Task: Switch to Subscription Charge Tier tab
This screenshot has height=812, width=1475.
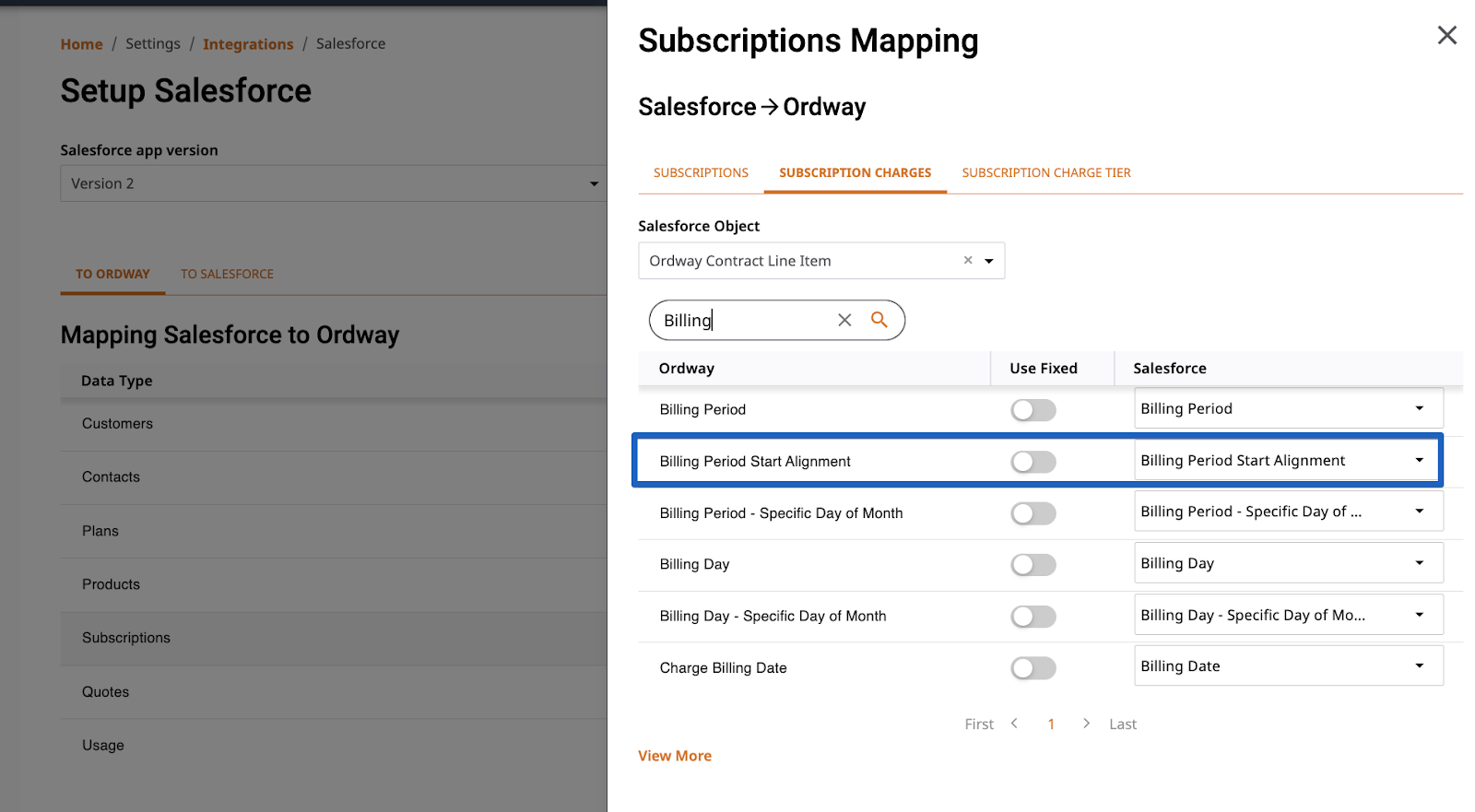Action: (x=1046, y=172)
